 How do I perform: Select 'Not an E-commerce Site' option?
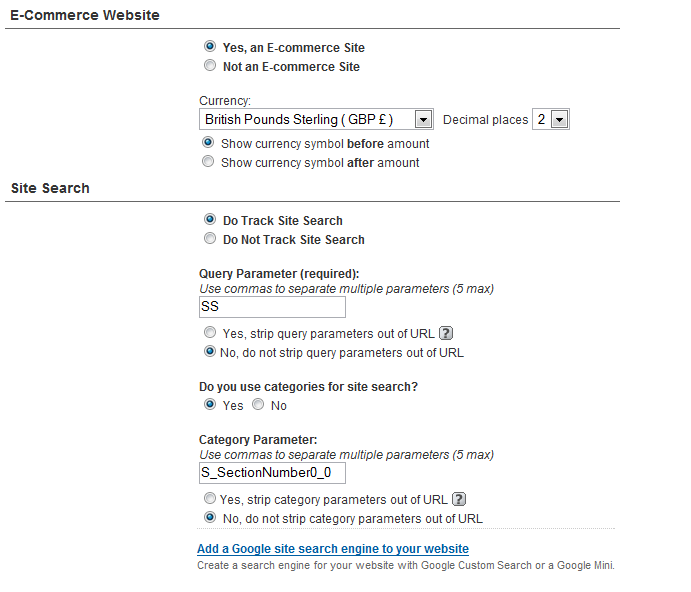click(210, 66)
